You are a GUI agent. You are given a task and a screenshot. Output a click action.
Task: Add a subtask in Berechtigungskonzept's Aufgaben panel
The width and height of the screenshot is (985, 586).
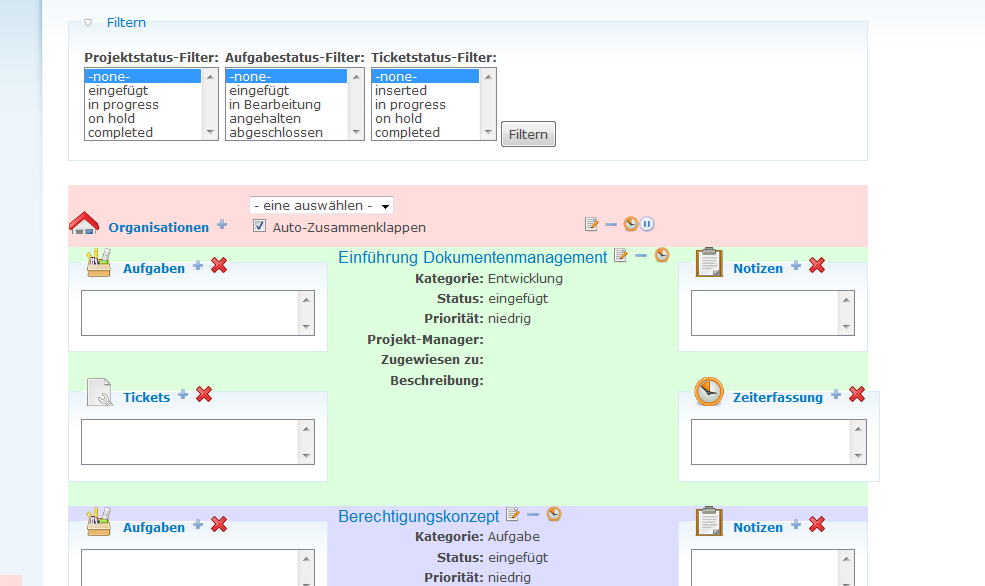pyautogui.click(x=198, y=524)
